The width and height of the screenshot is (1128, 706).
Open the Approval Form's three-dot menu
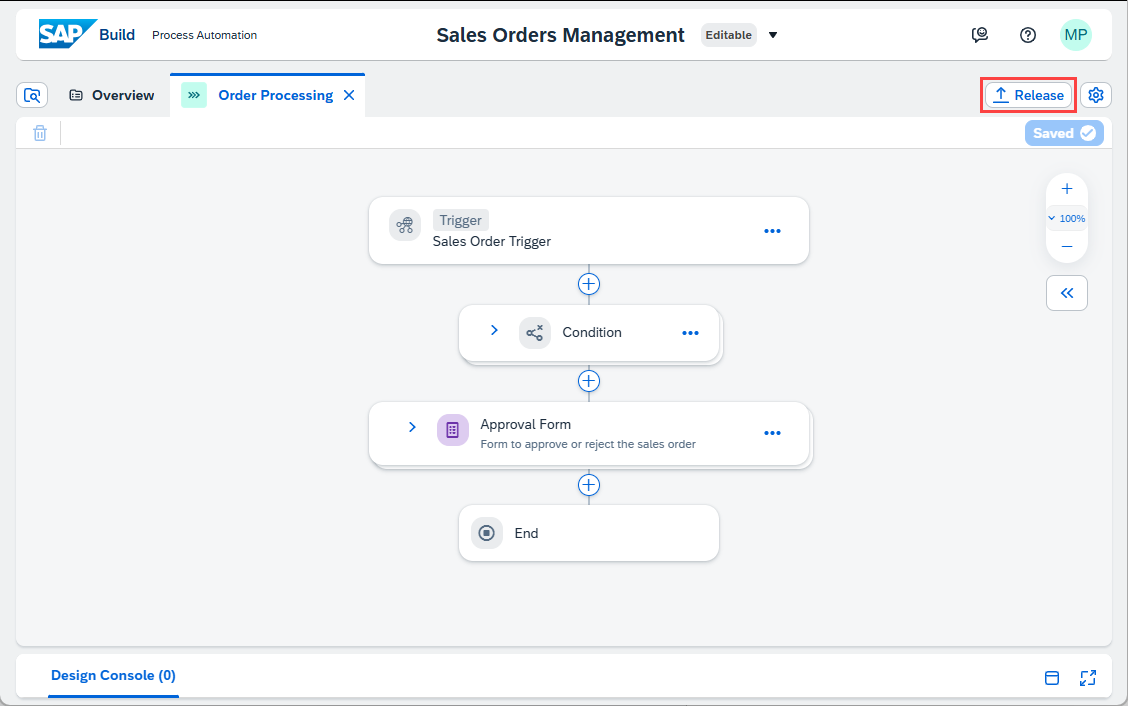point(772,433)
